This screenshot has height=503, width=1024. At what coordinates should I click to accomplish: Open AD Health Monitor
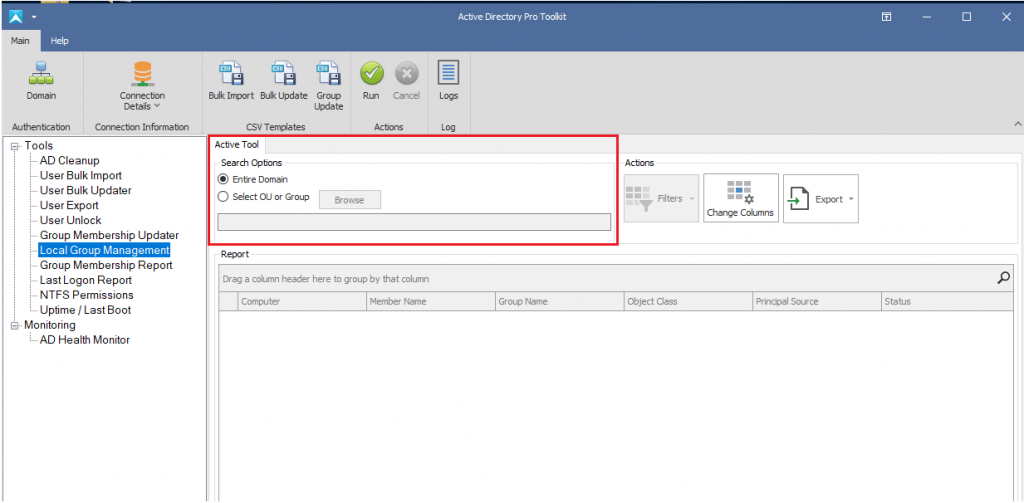pyautogui.click(x=85, y=340)
